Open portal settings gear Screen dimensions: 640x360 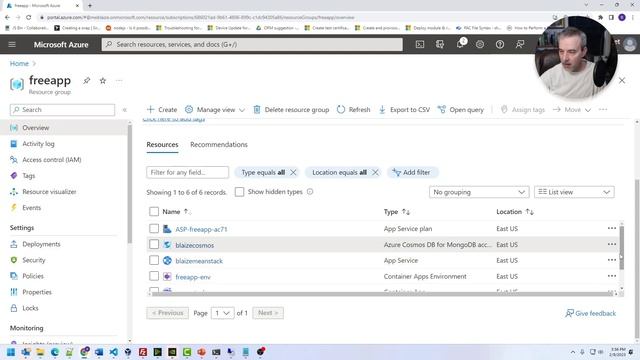tap(480, 44)
